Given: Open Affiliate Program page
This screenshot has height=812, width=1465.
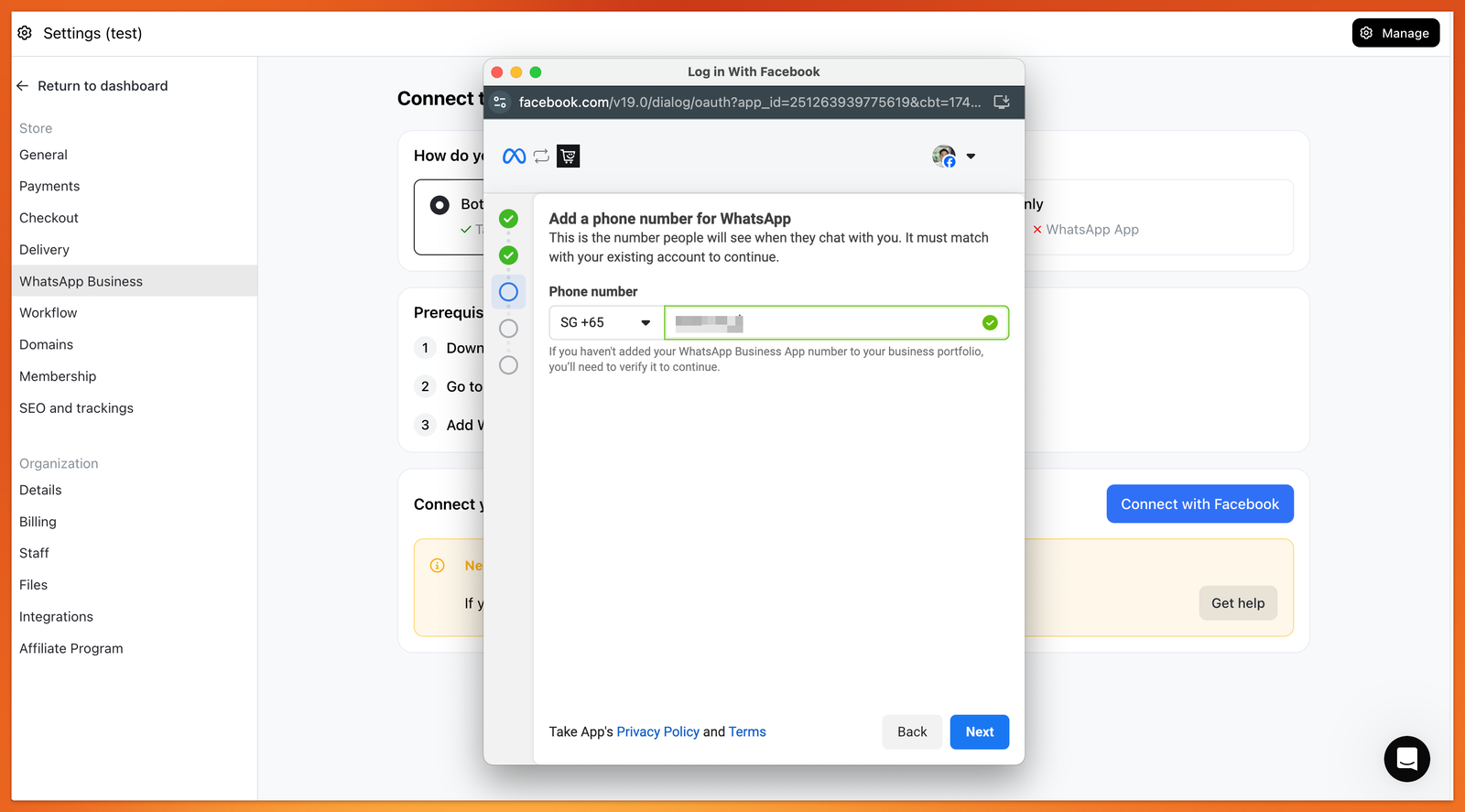Looking at the screenshot, I should click(71, 648).
